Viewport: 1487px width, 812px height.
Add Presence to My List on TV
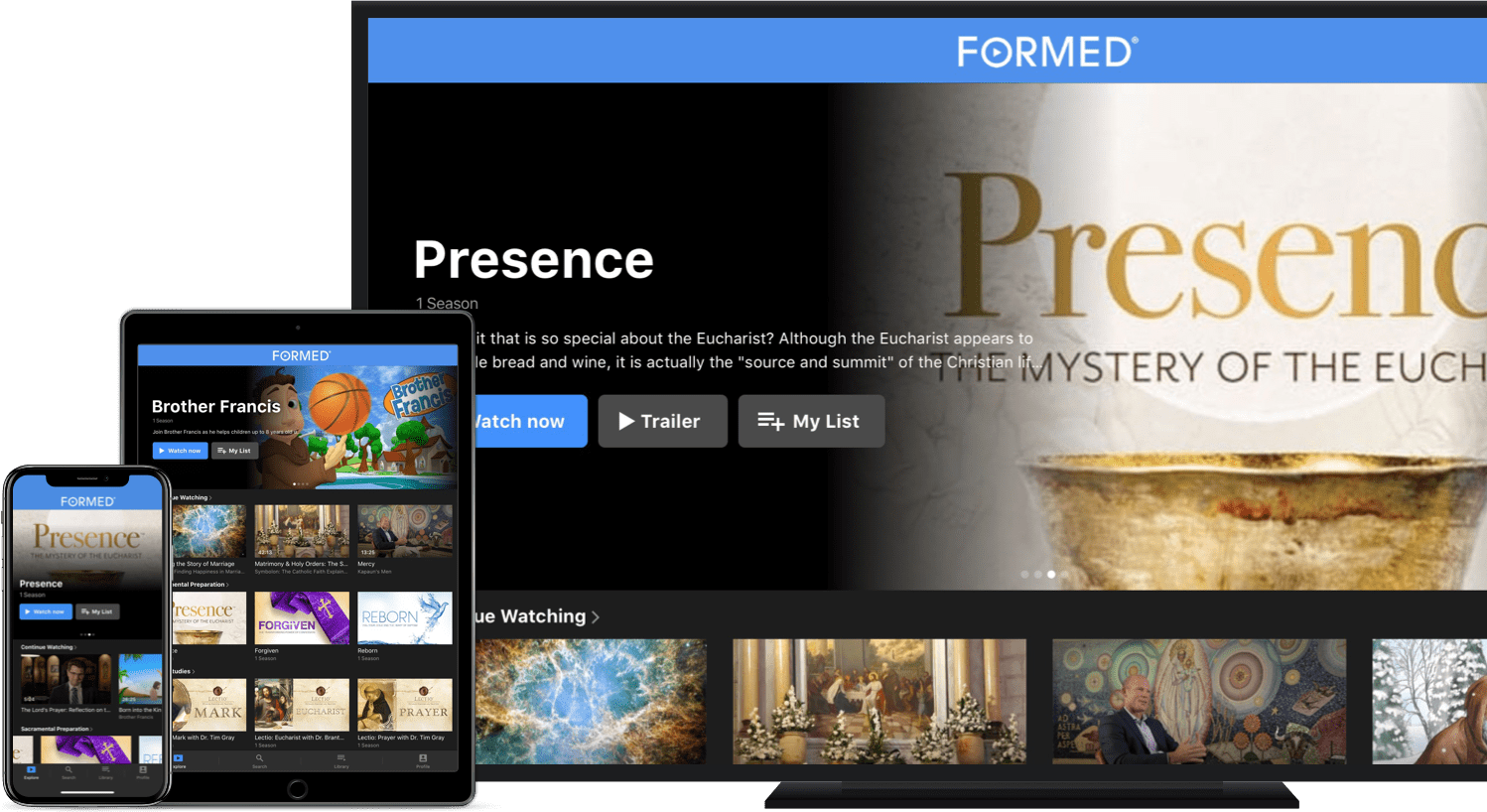point(811,421)
